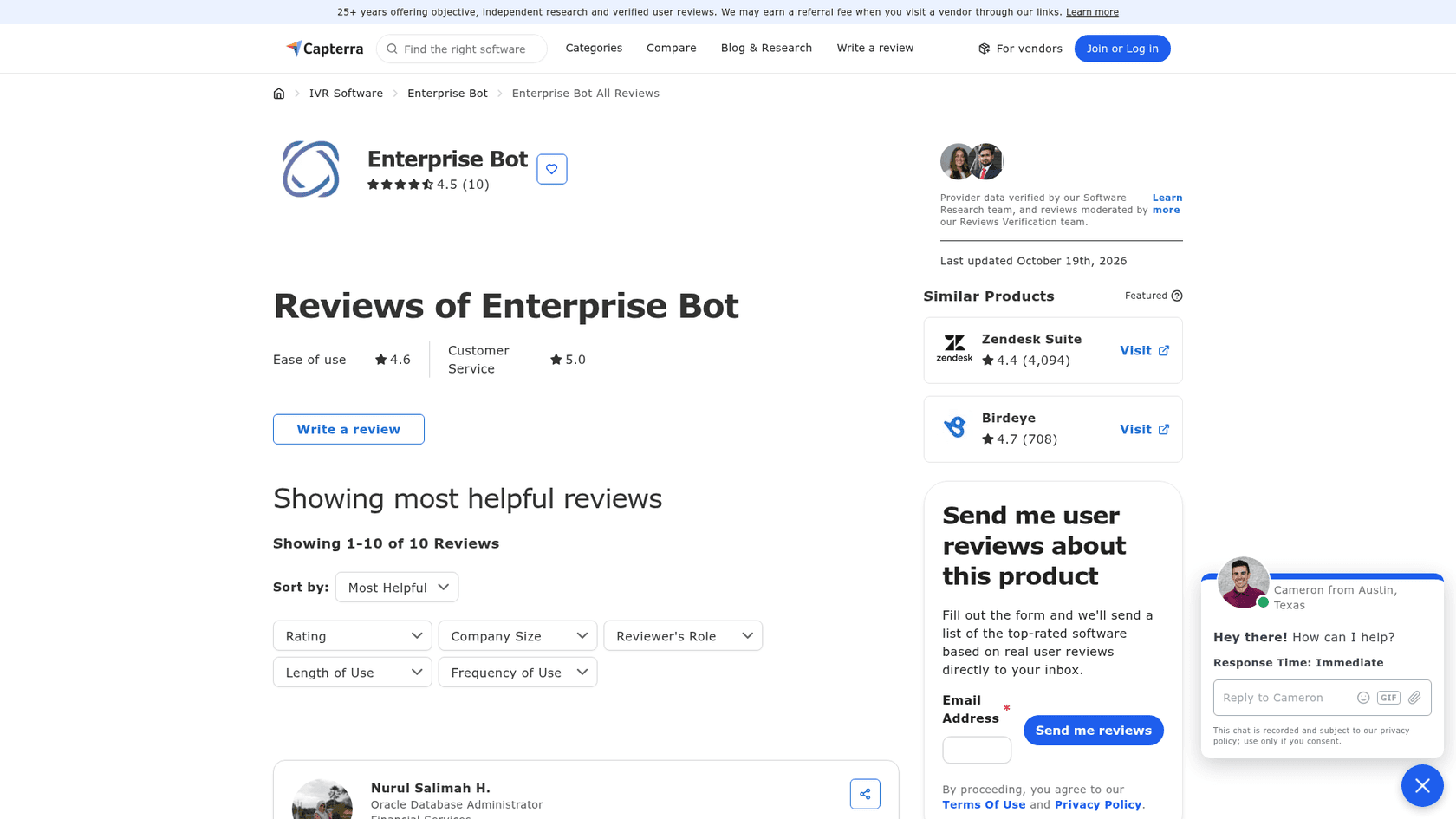This screenshot has height=819, width=1456.
Task: Open the IVR Software breadcrumb
Action: click(346, 94)
